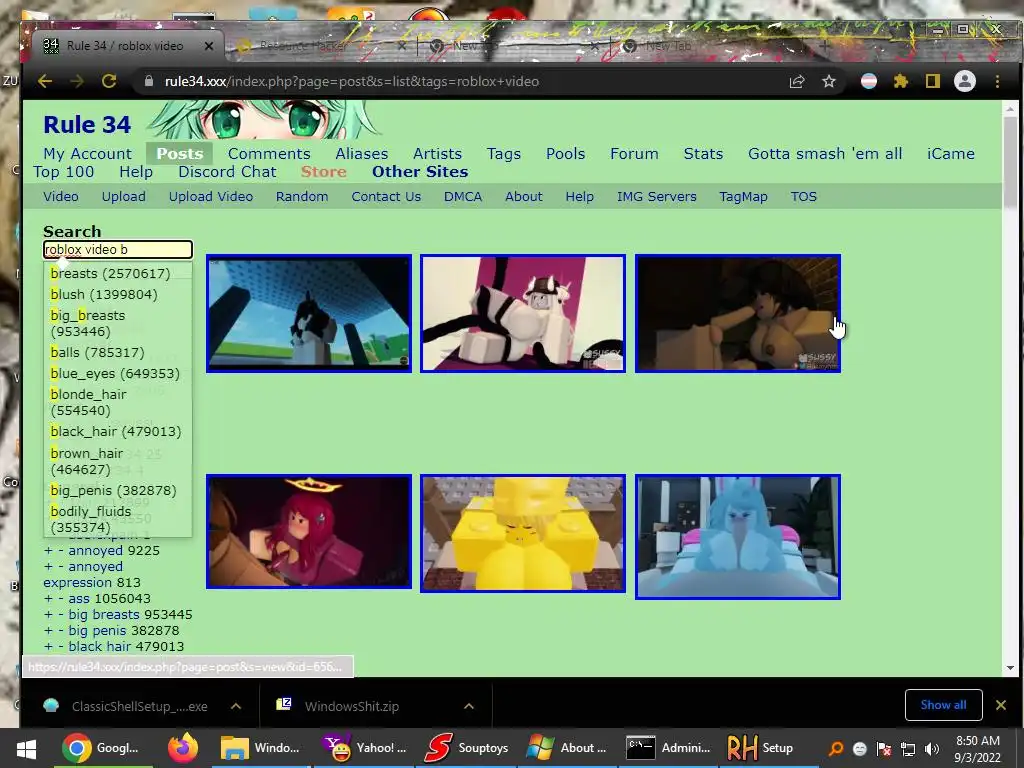Toggle the browser side panel icon
Screen dimensions: 1024x768
click(x=933, y=82)
